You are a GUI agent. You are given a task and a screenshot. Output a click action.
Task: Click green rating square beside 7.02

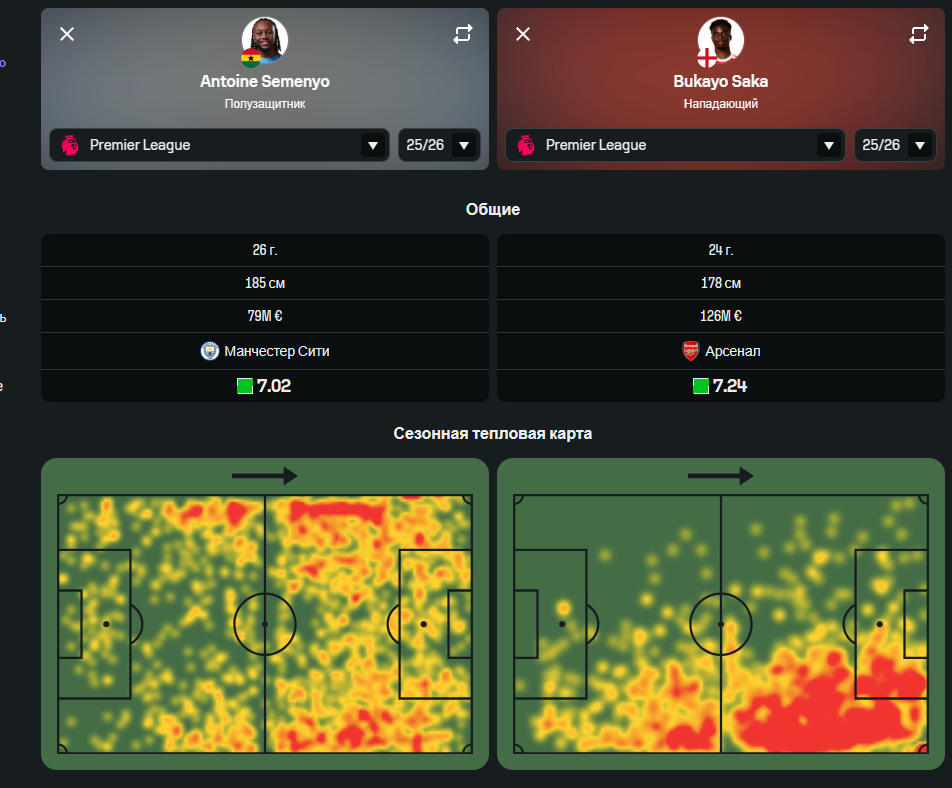(245, 386)
